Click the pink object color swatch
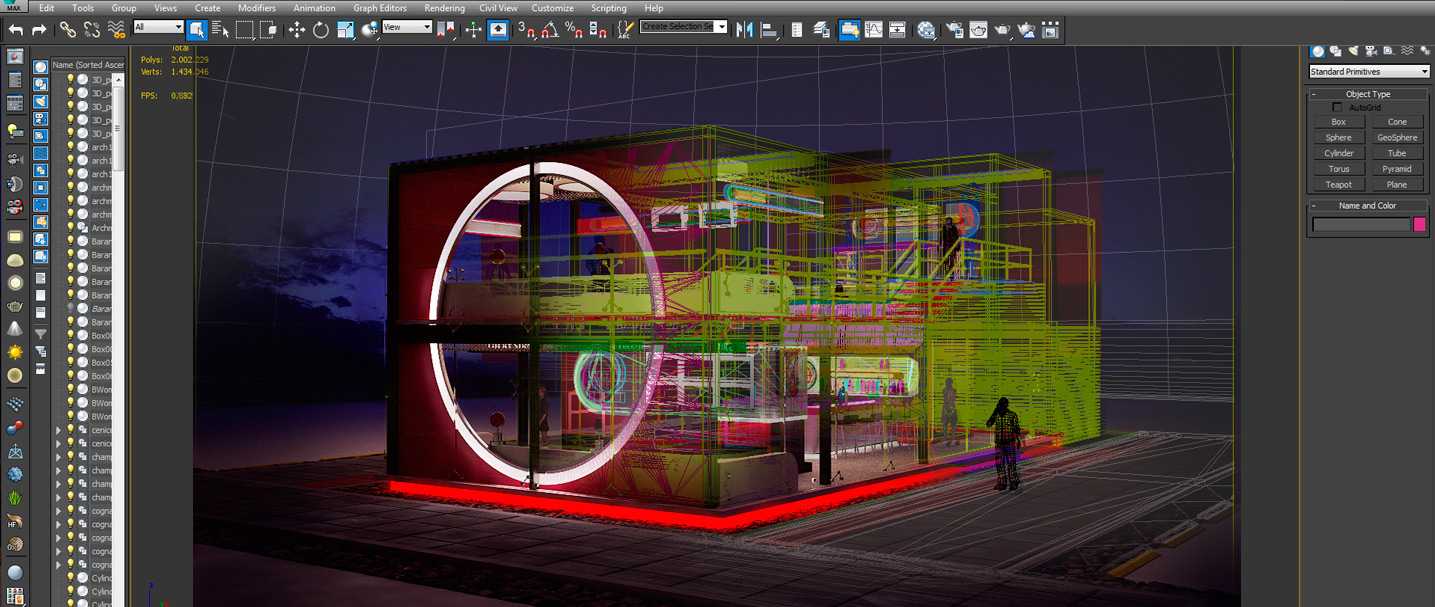This screenshot has width=1435, height=607. pos(1419,225)
